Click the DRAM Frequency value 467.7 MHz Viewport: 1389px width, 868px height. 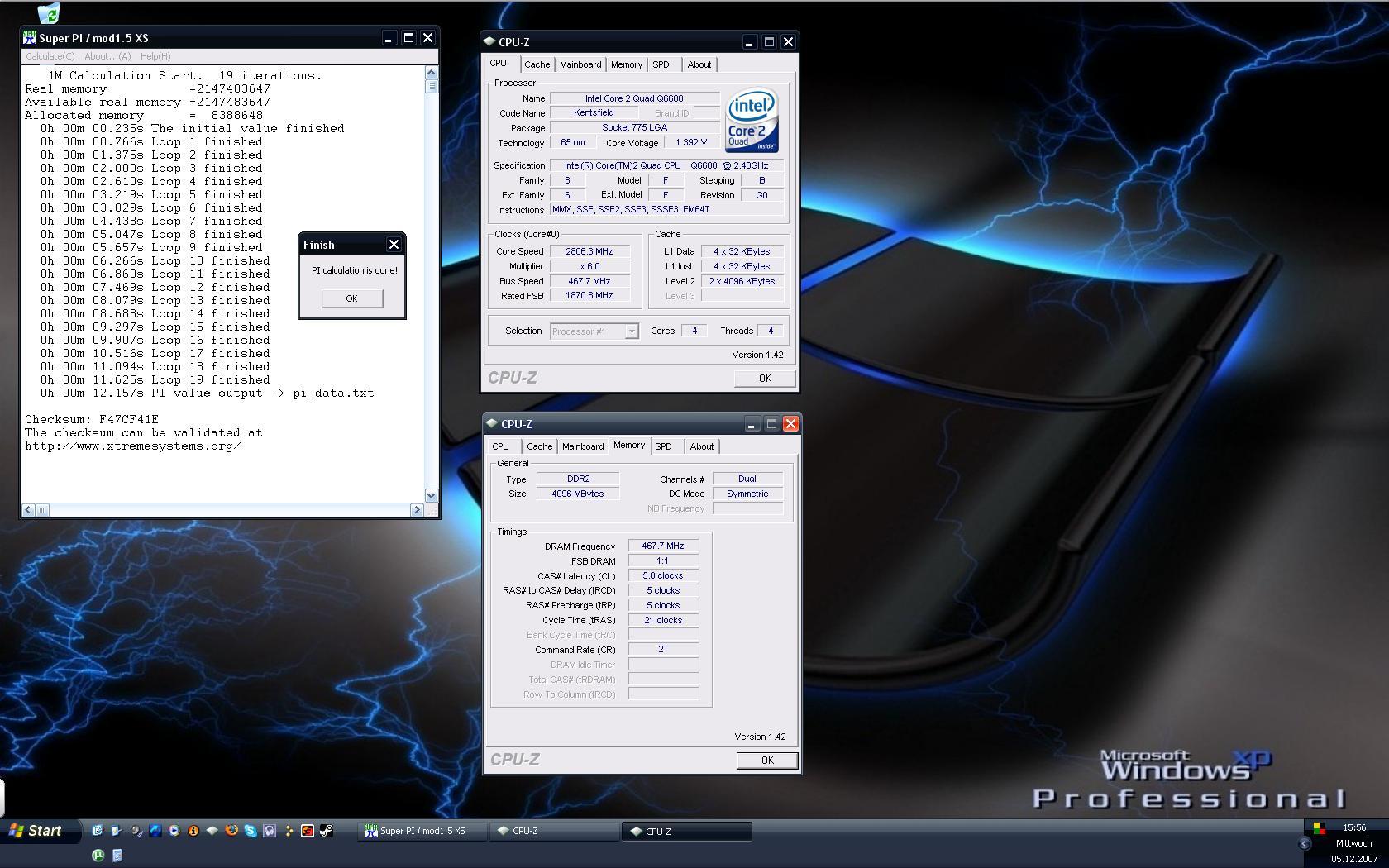coord(663,546)
